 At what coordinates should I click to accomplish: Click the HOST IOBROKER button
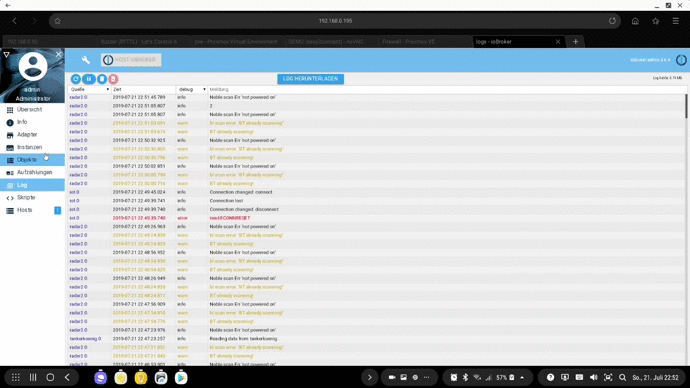coord(131,60)
